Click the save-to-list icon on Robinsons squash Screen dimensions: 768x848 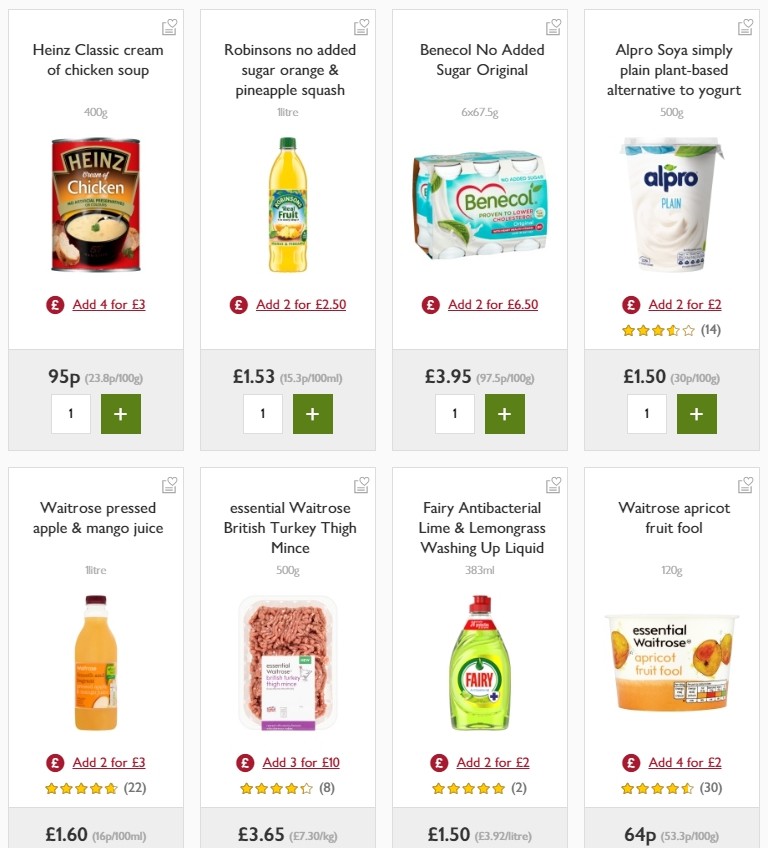pyautogui.click(x=362, y=25)
